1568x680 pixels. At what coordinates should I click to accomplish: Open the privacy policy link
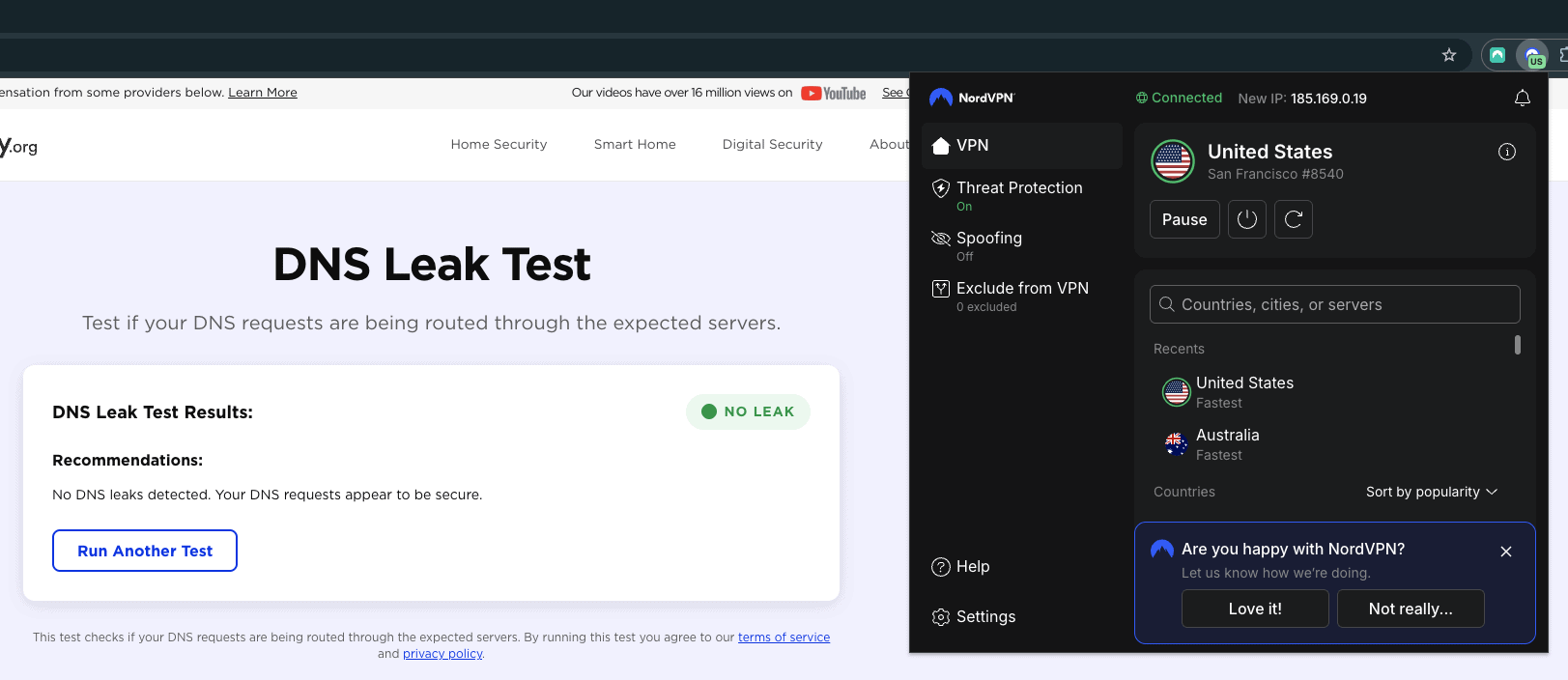[442, 654]
